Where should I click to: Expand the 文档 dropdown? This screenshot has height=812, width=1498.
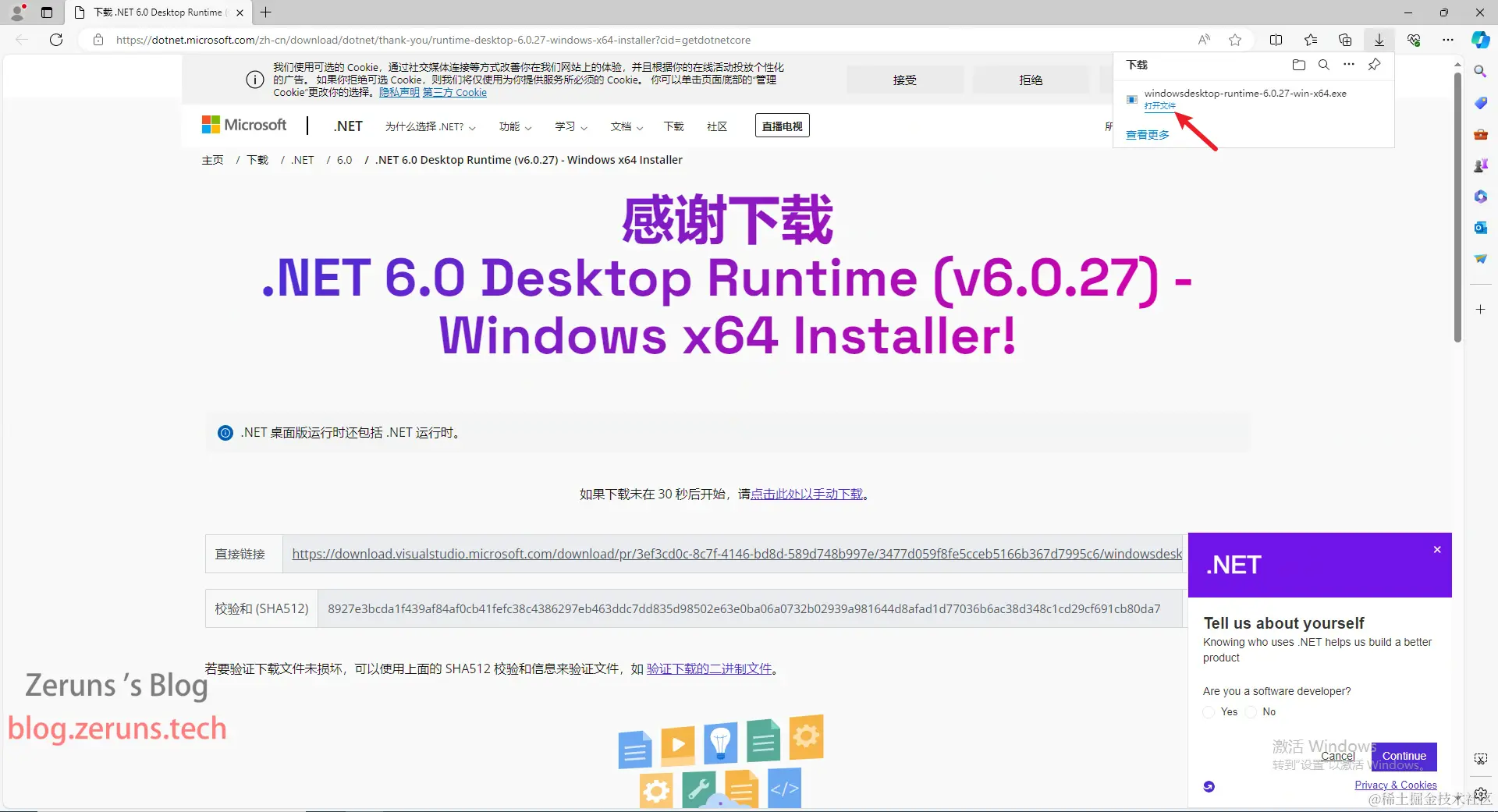(x=627, y=126)
